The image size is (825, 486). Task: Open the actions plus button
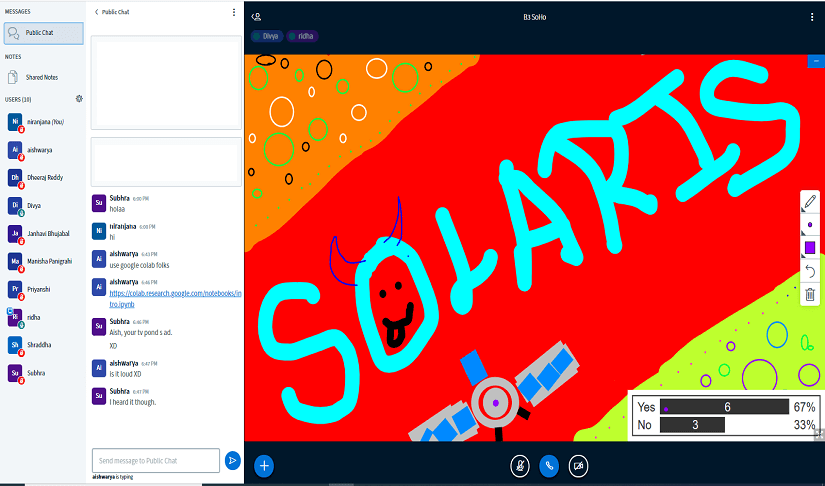264,466
